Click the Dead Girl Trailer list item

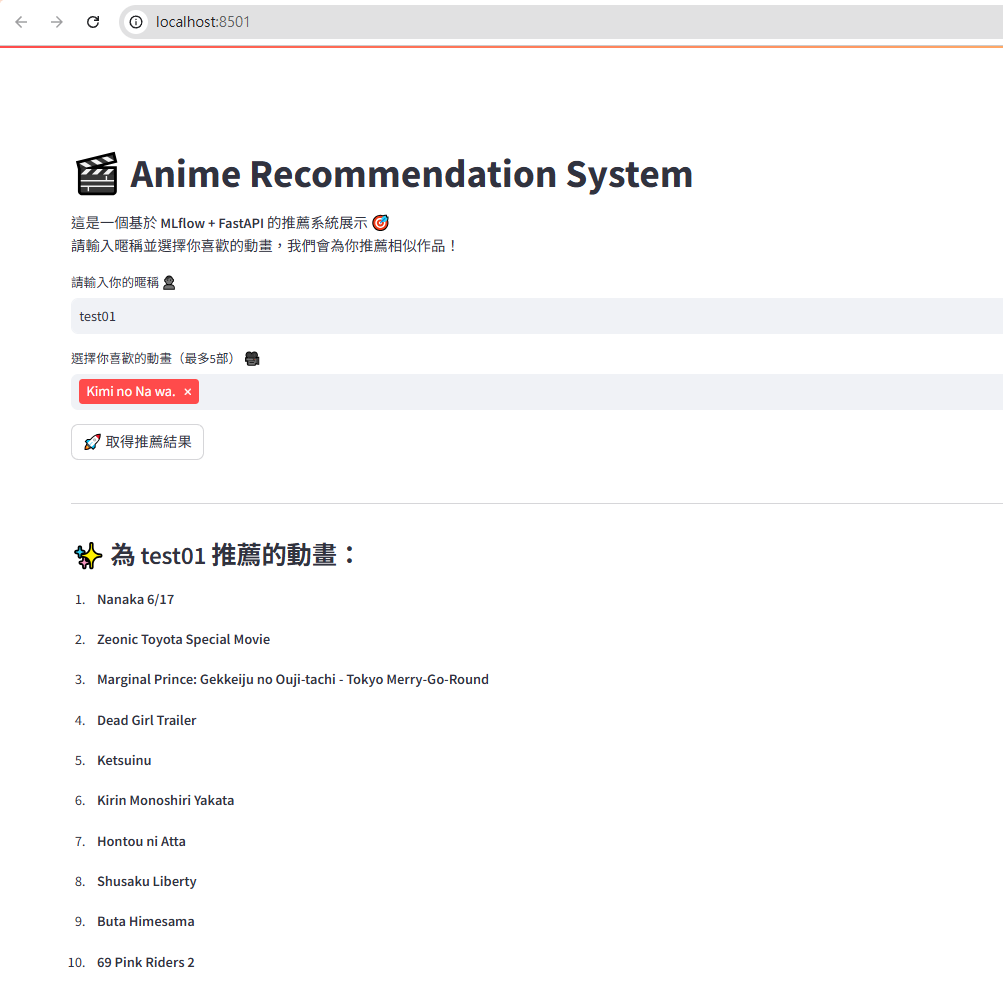click(x=146, y=720)
